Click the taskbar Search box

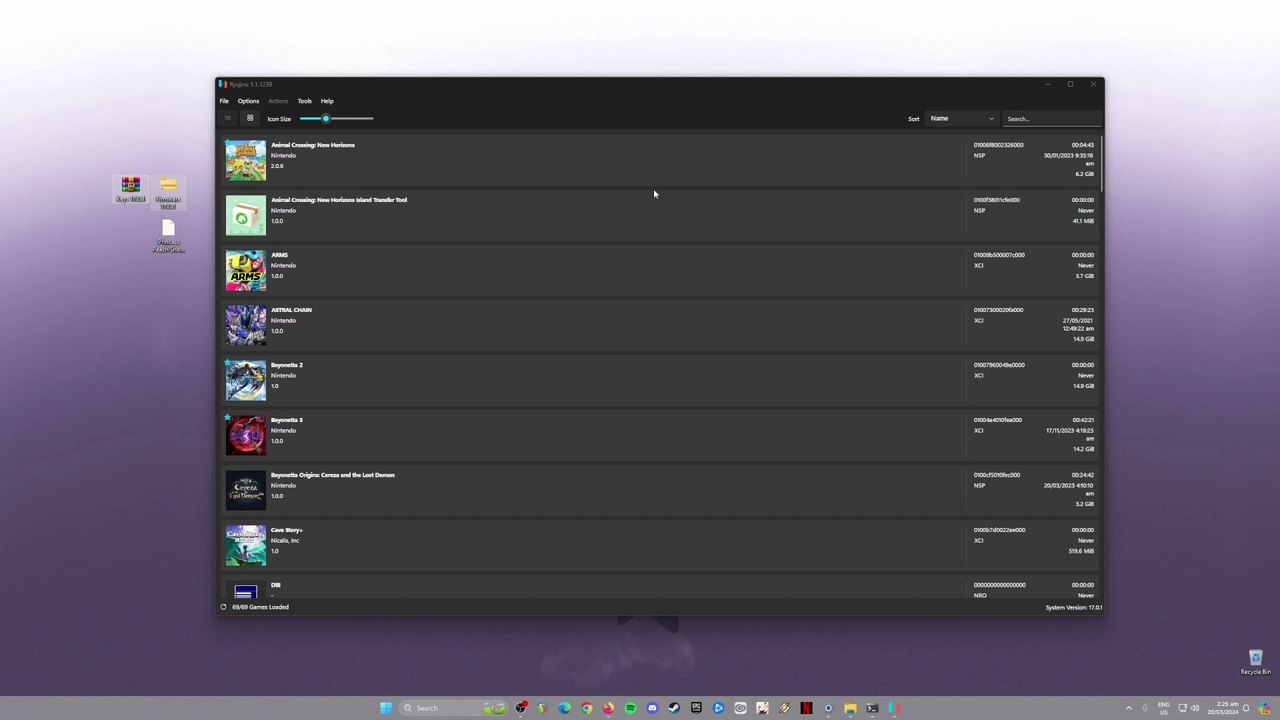455,708
